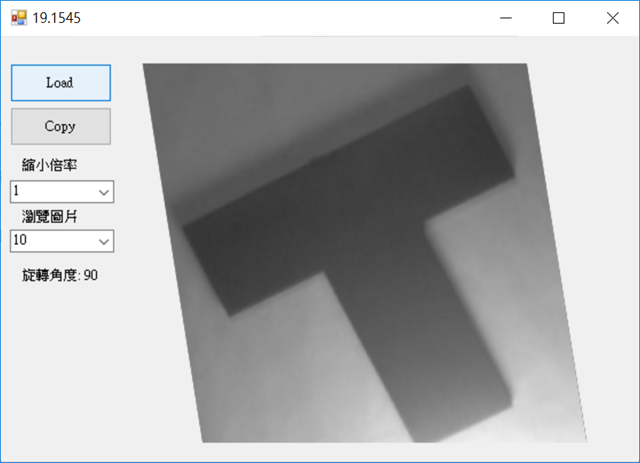The height and width of the screenshot is (463, 640).
Task: Click the 縮小倍率 label
Action: pos(49,165)
